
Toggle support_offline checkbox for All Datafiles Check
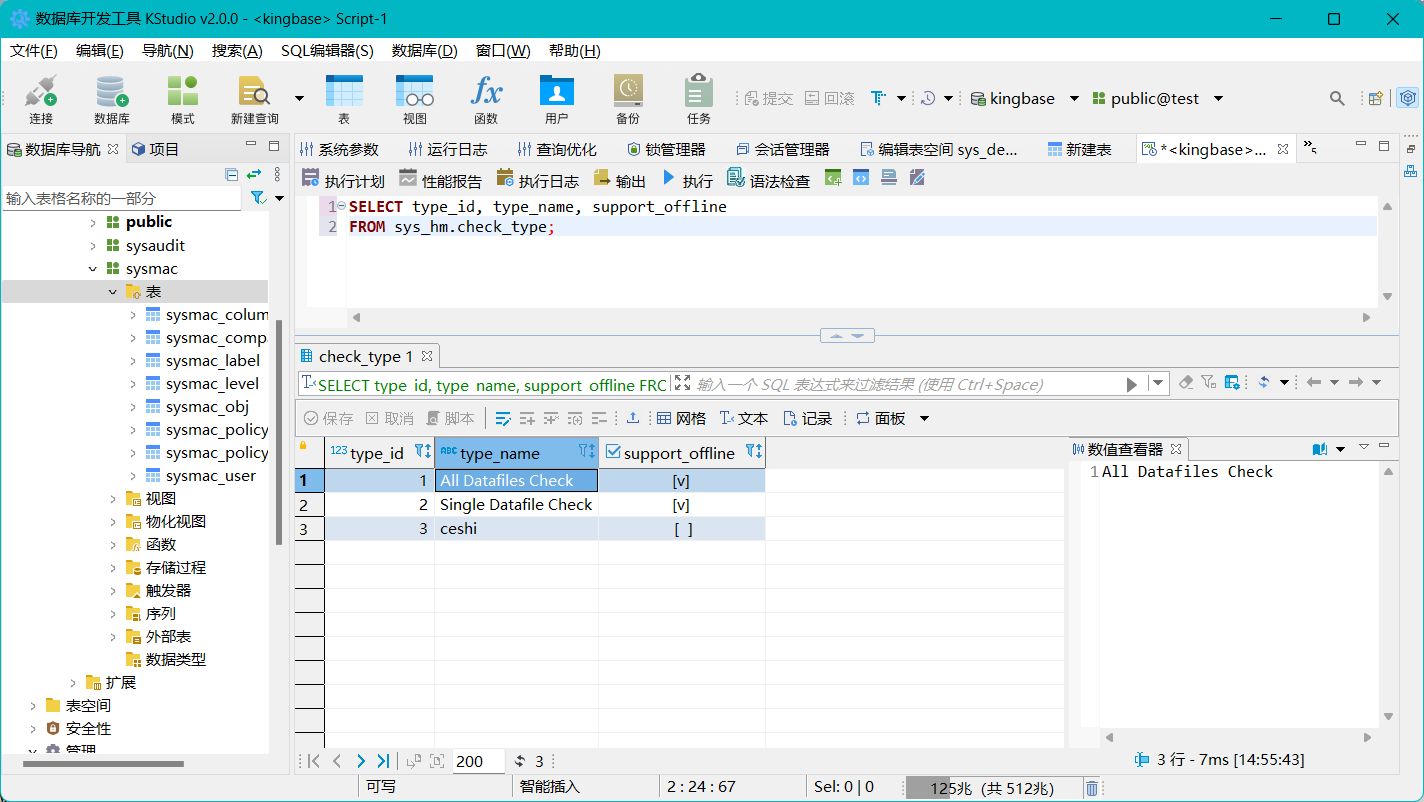[682, 481]
